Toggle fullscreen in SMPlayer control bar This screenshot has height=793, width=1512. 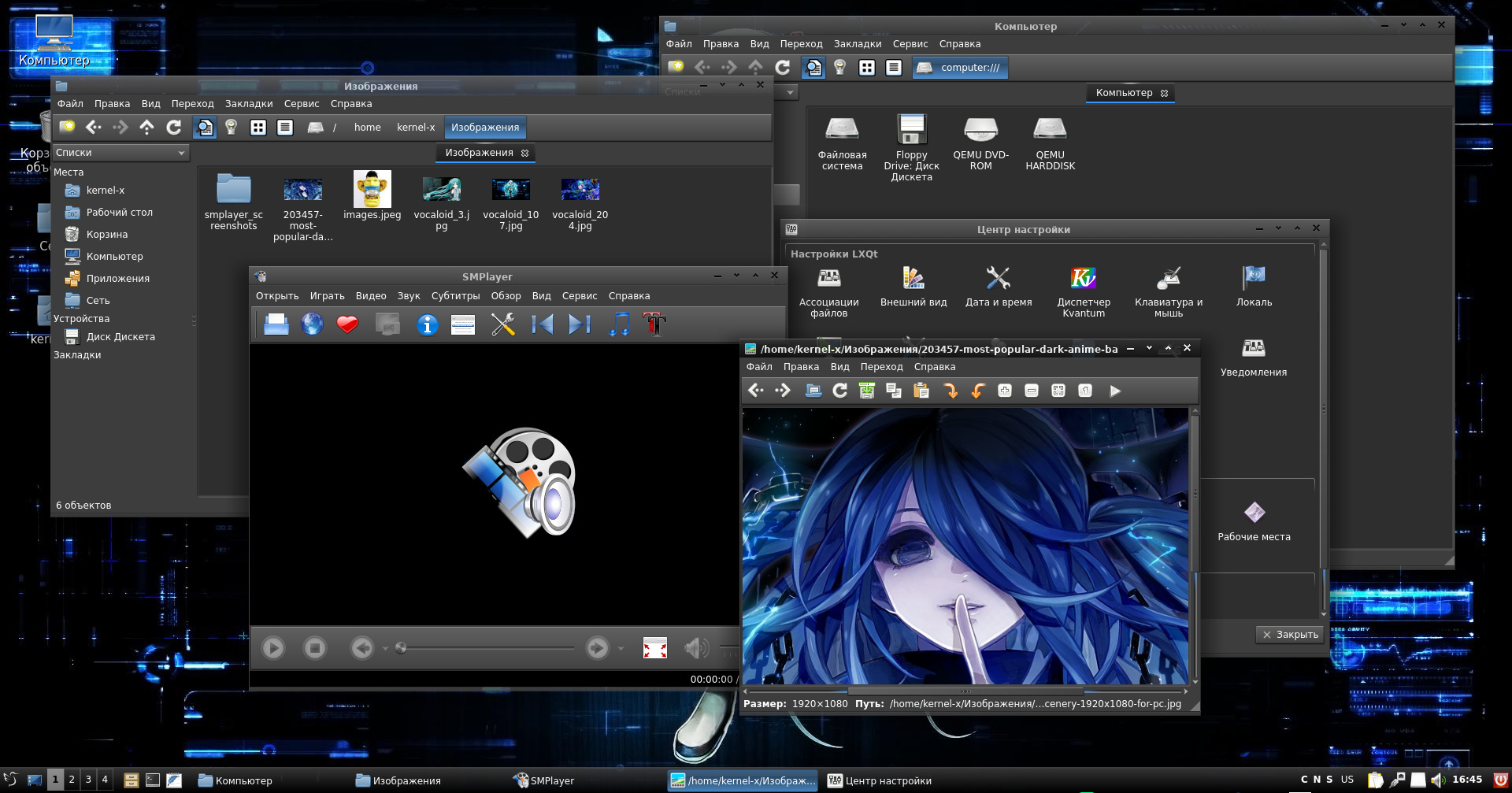pos(655,648)
